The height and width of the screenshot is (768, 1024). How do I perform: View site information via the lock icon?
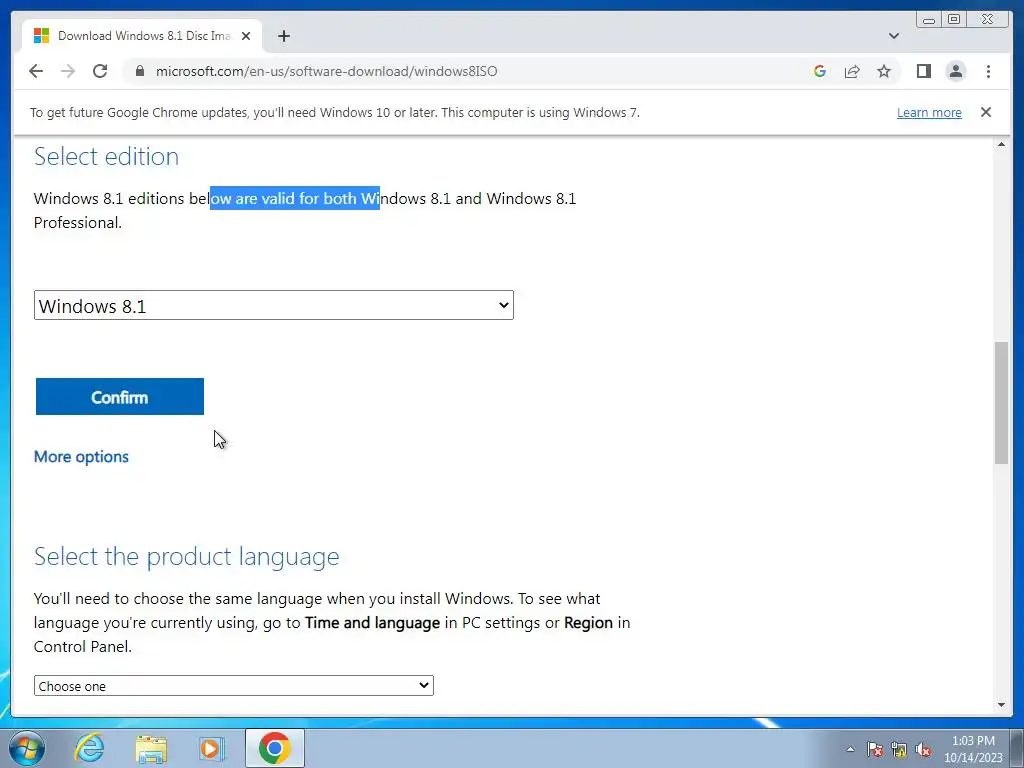139,71
